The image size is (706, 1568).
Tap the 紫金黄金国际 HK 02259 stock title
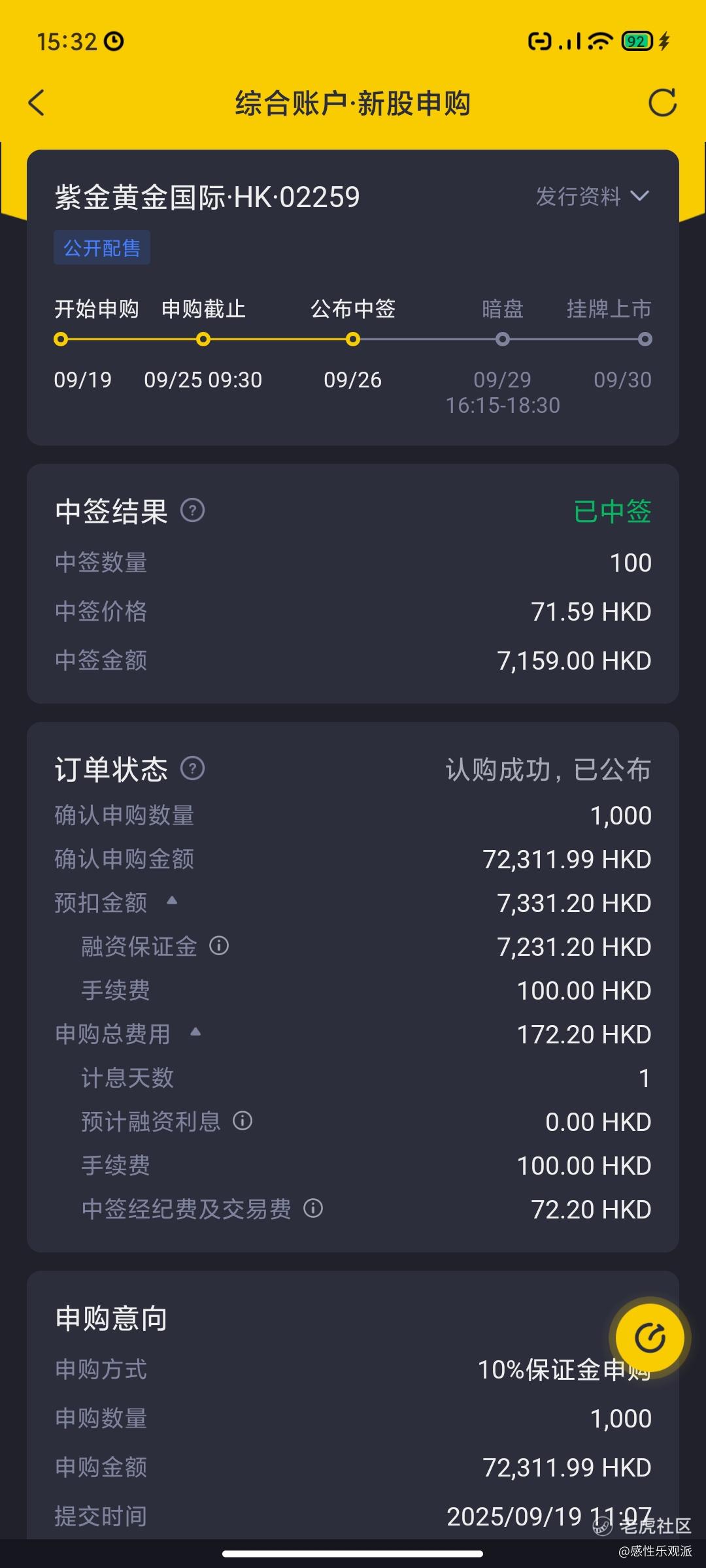(207, 197)
